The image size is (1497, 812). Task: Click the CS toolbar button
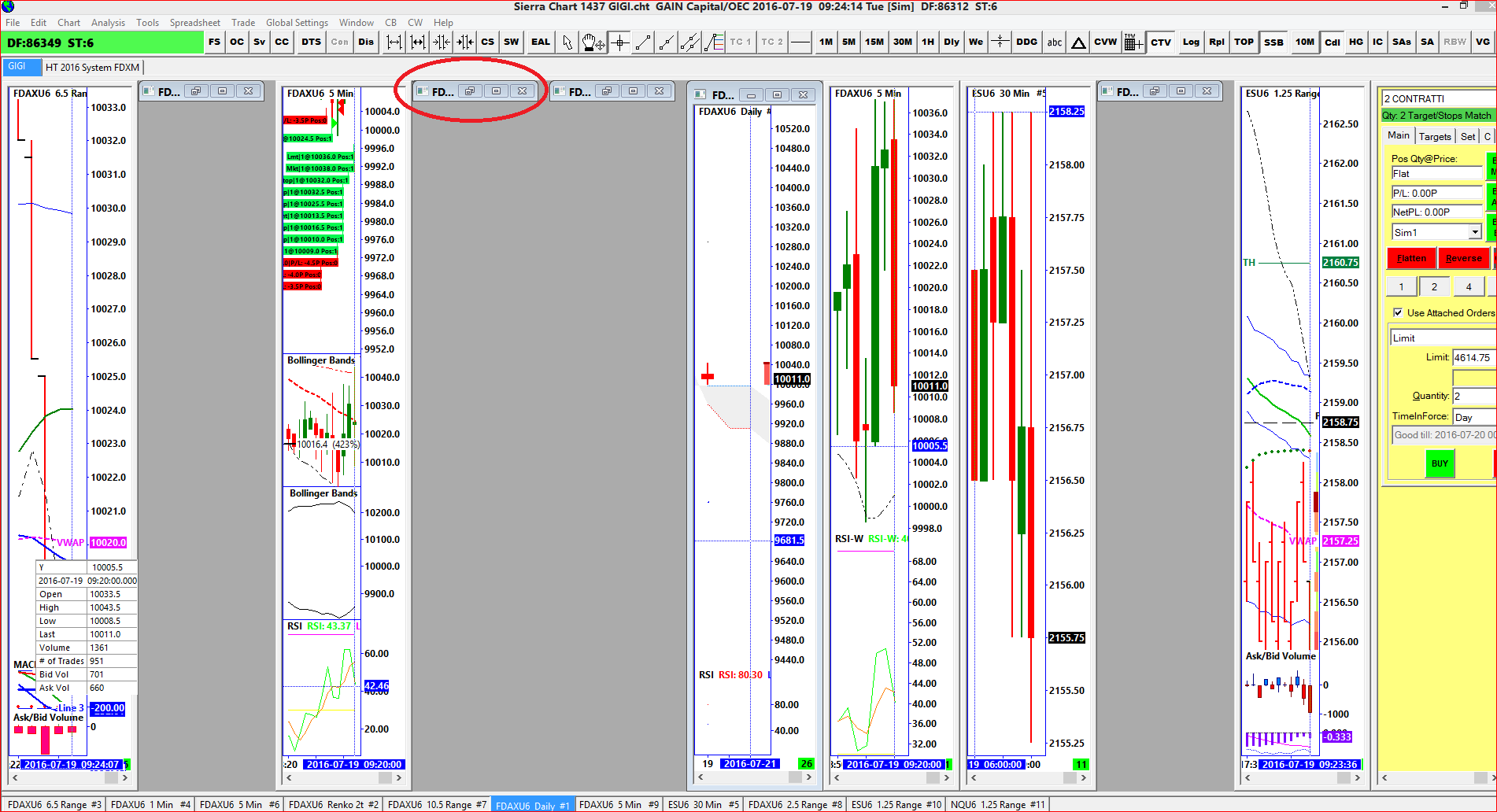488,42
